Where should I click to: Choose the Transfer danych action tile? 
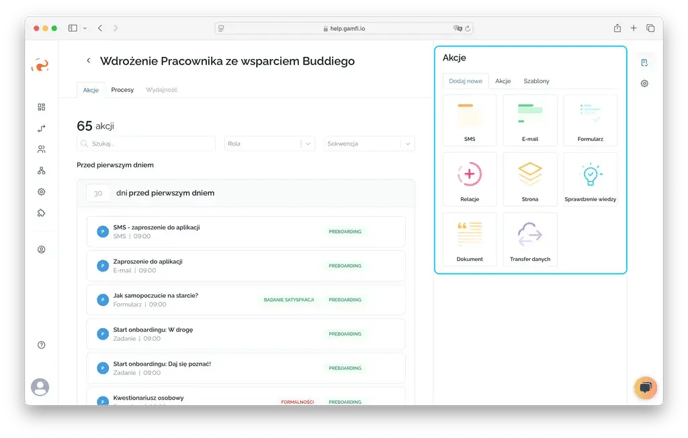tap(530, 239)
